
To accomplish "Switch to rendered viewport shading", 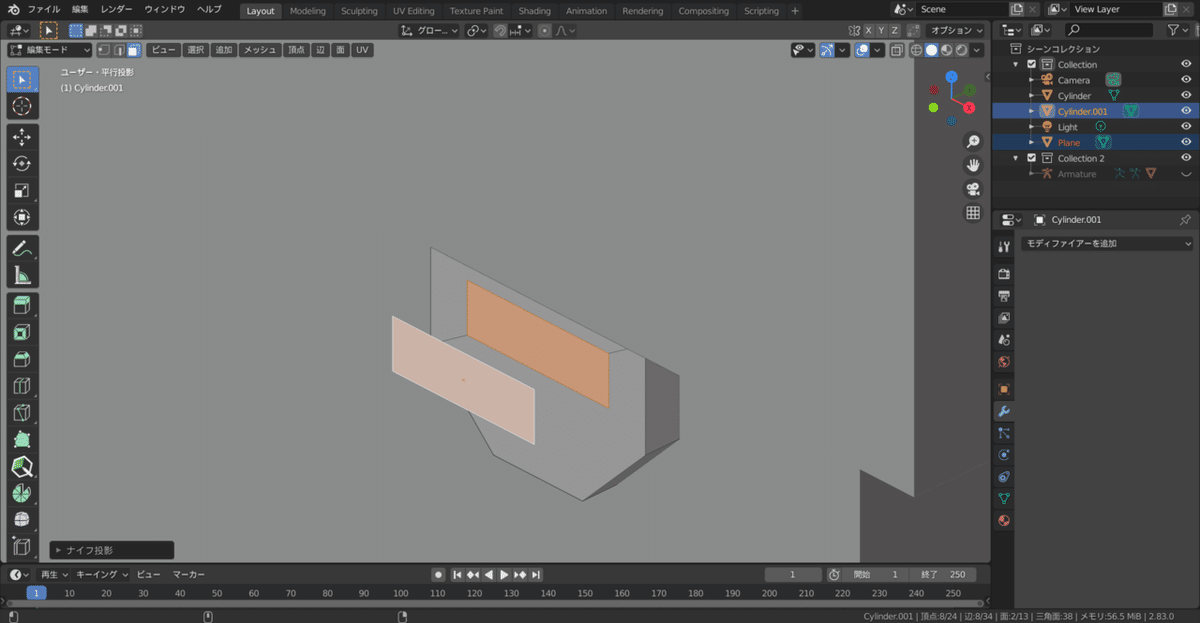I will click(x=962, y=50).
